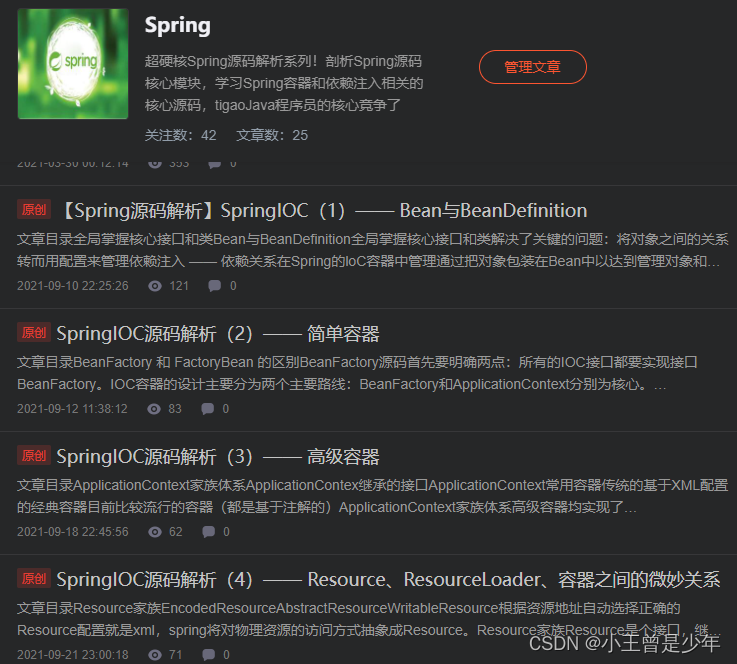This screenshot has height=664, width=737.
Task: Click the eye view icon showing 71
Action: (x=155, y=655)
